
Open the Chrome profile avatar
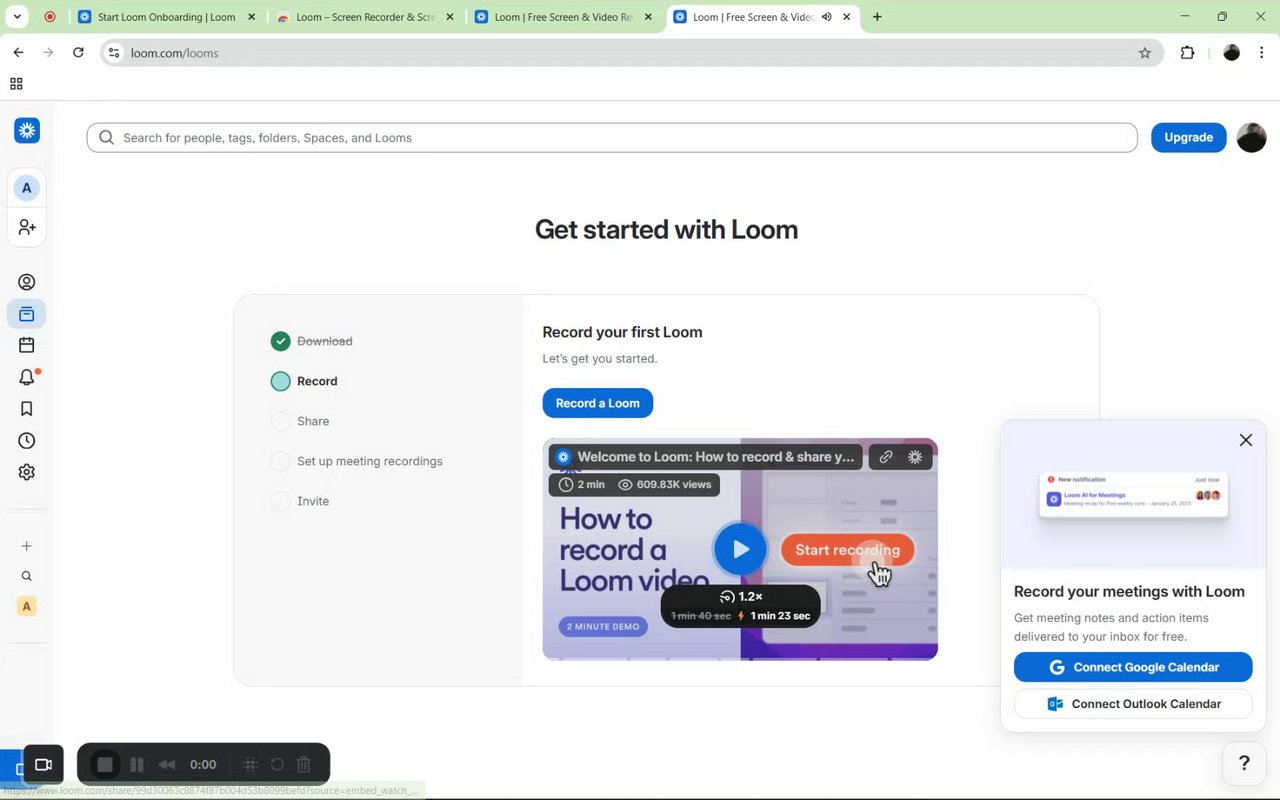click(x=1232, y=53)
